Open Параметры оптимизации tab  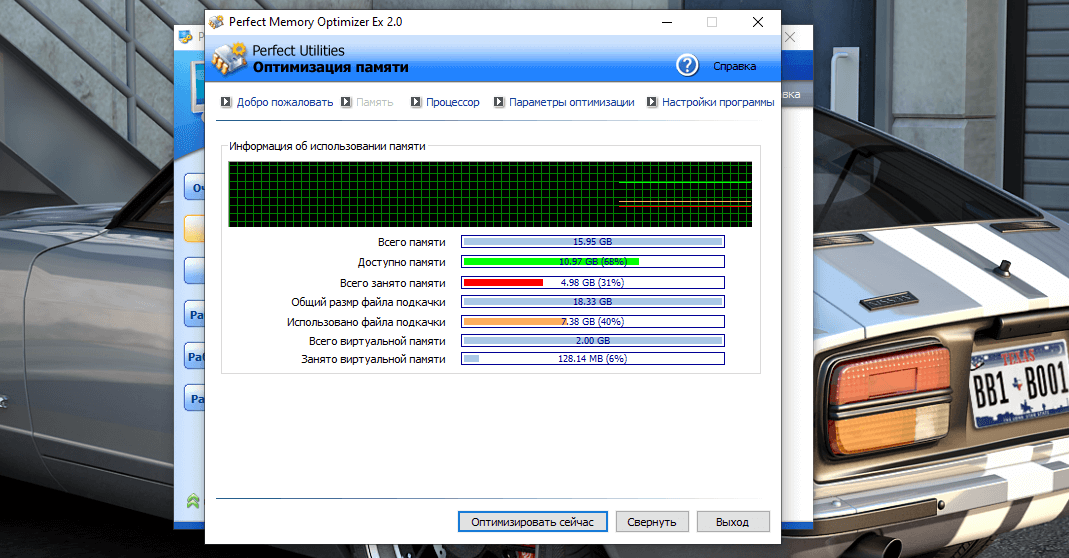click(571, 102)
